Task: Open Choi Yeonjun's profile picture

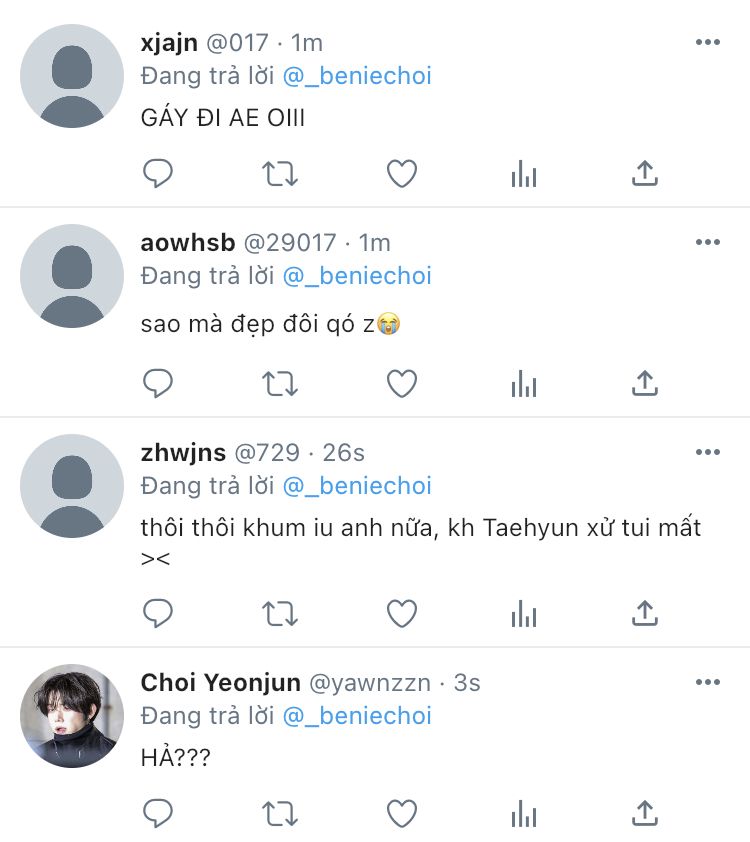Action: coord(72,716)
